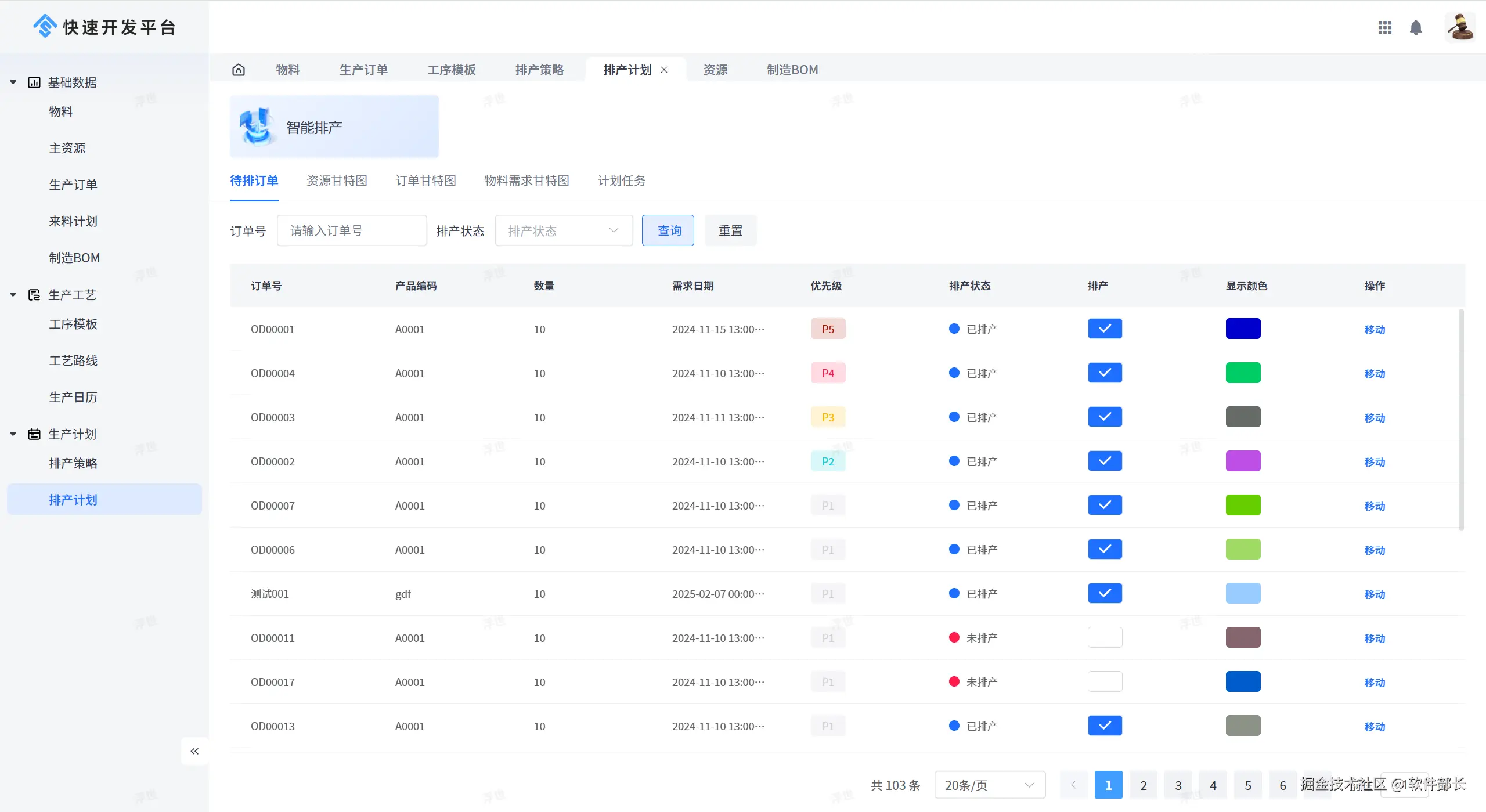Screen dimensions: 1486x812
Task: Uncheck 排产 checkbox for order OD00001
Action: pyautogui.click(x=1105, y=329)
